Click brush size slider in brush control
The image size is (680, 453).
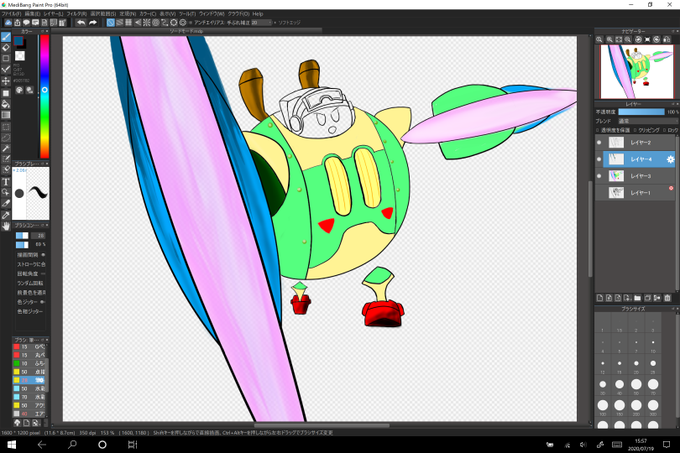[x=22, y=235]
